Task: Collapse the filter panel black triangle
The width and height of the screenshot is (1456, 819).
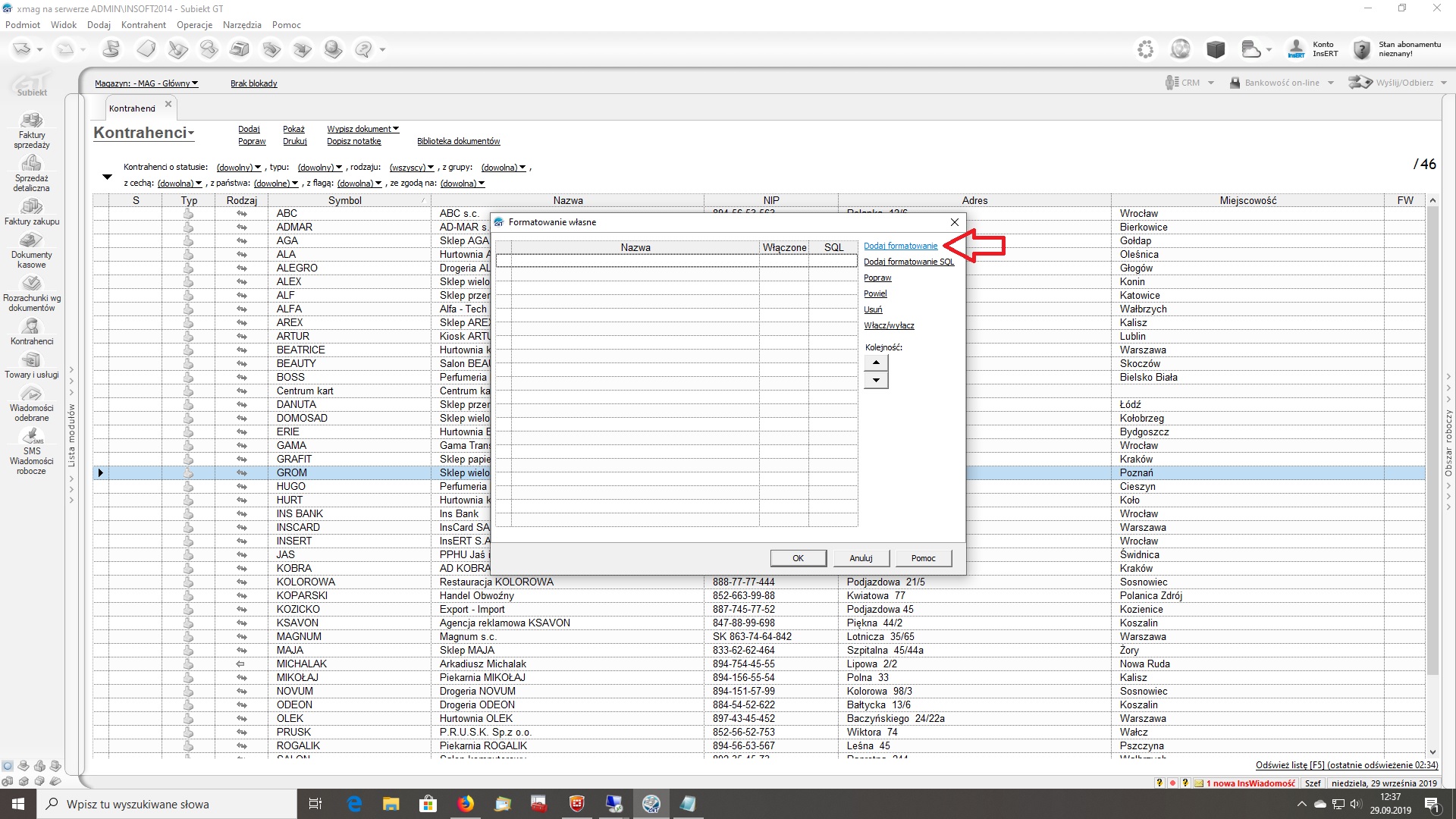Action: point(107,177)
